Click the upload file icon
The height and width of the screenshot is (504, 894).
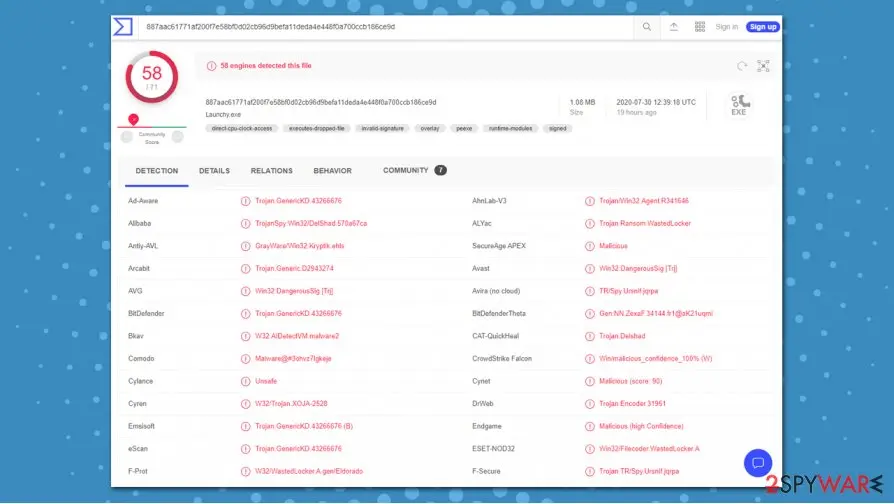coord(673,27)
